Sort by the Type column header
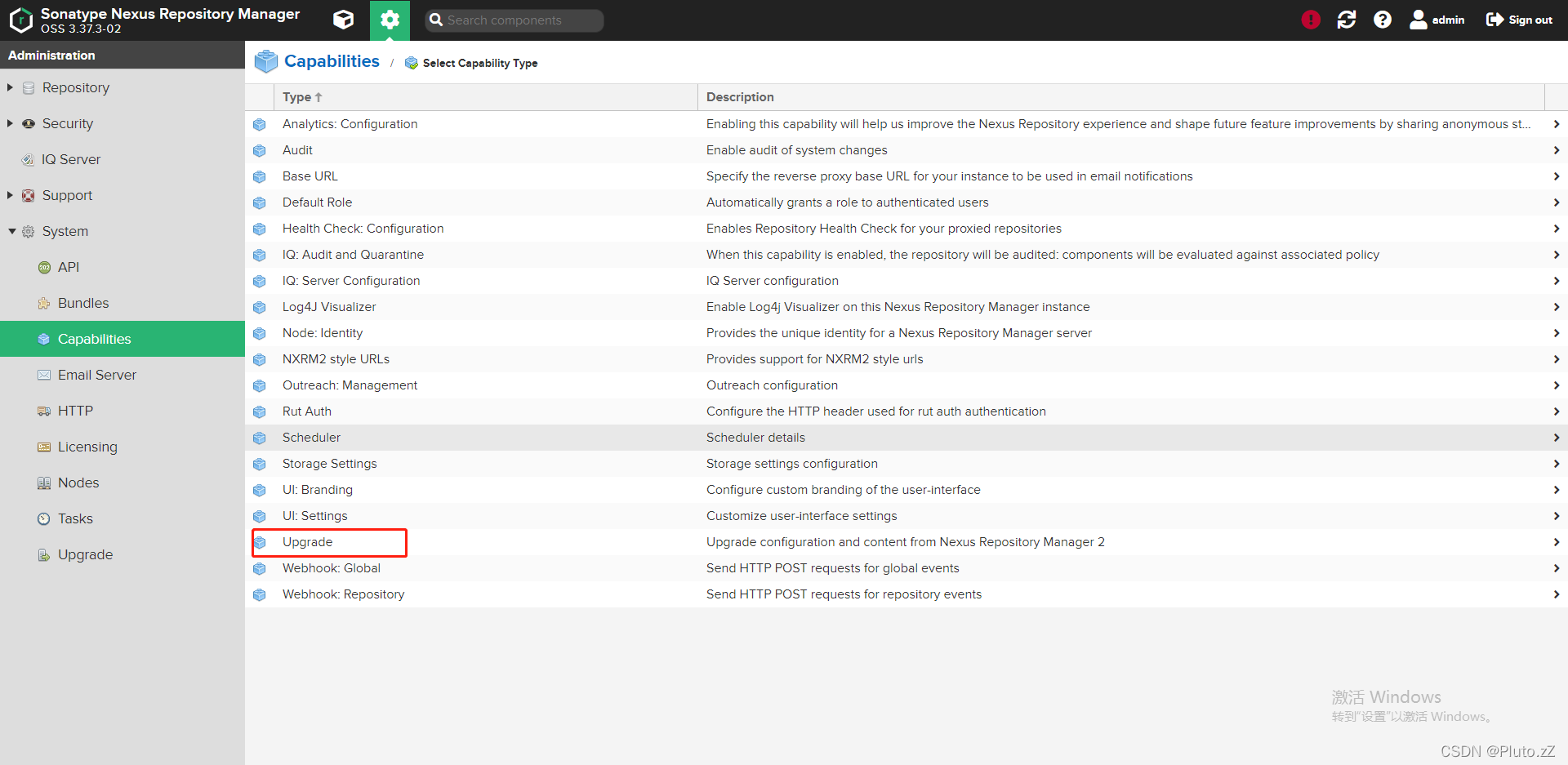Screen dimensions: 1568x765 click(485, 97)
